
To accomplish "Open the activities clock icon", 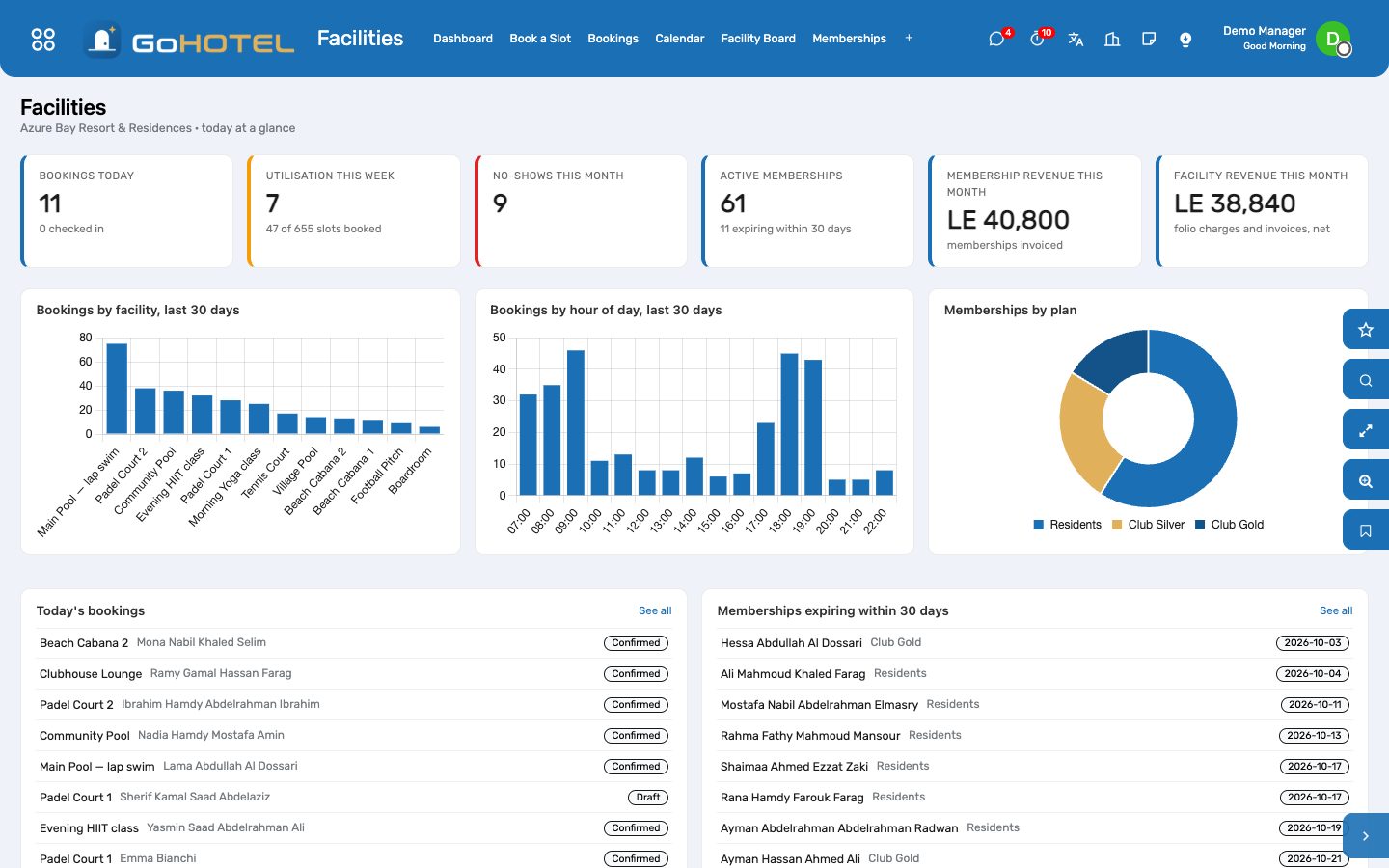I will [x=1037, y=39].
